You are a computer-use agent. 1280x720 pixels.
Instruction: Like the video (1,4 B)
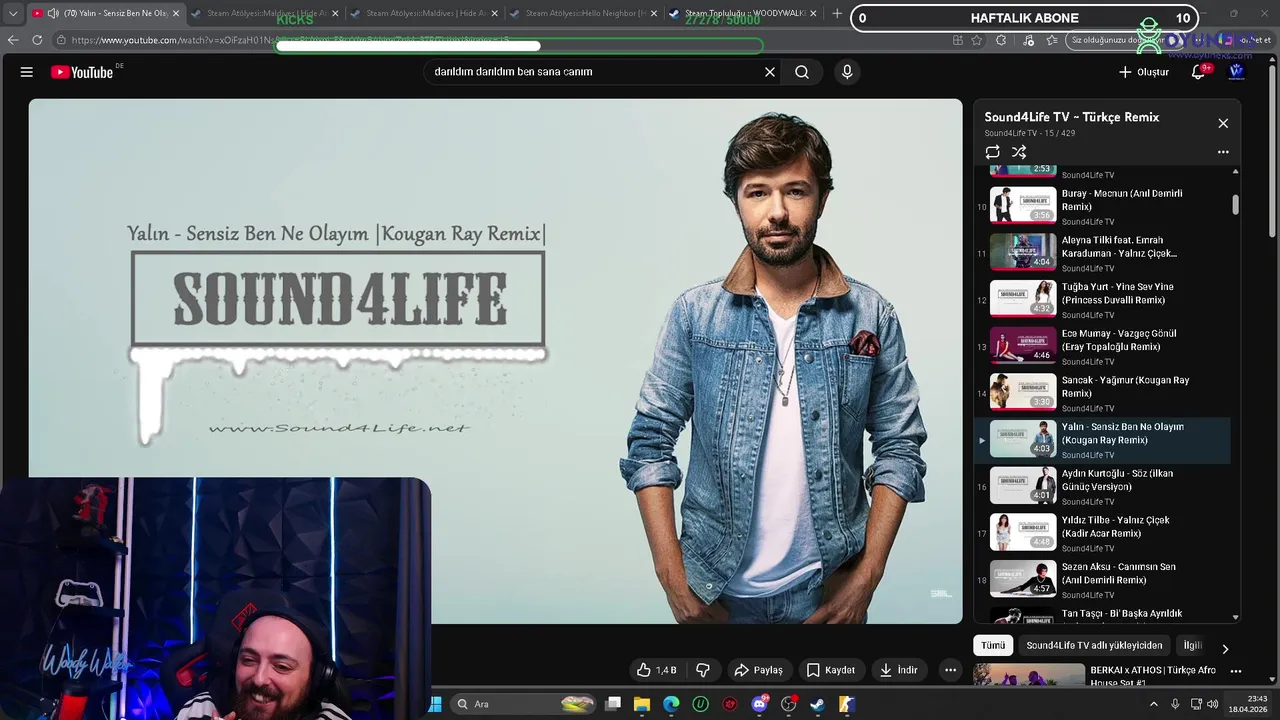[657, 670]
